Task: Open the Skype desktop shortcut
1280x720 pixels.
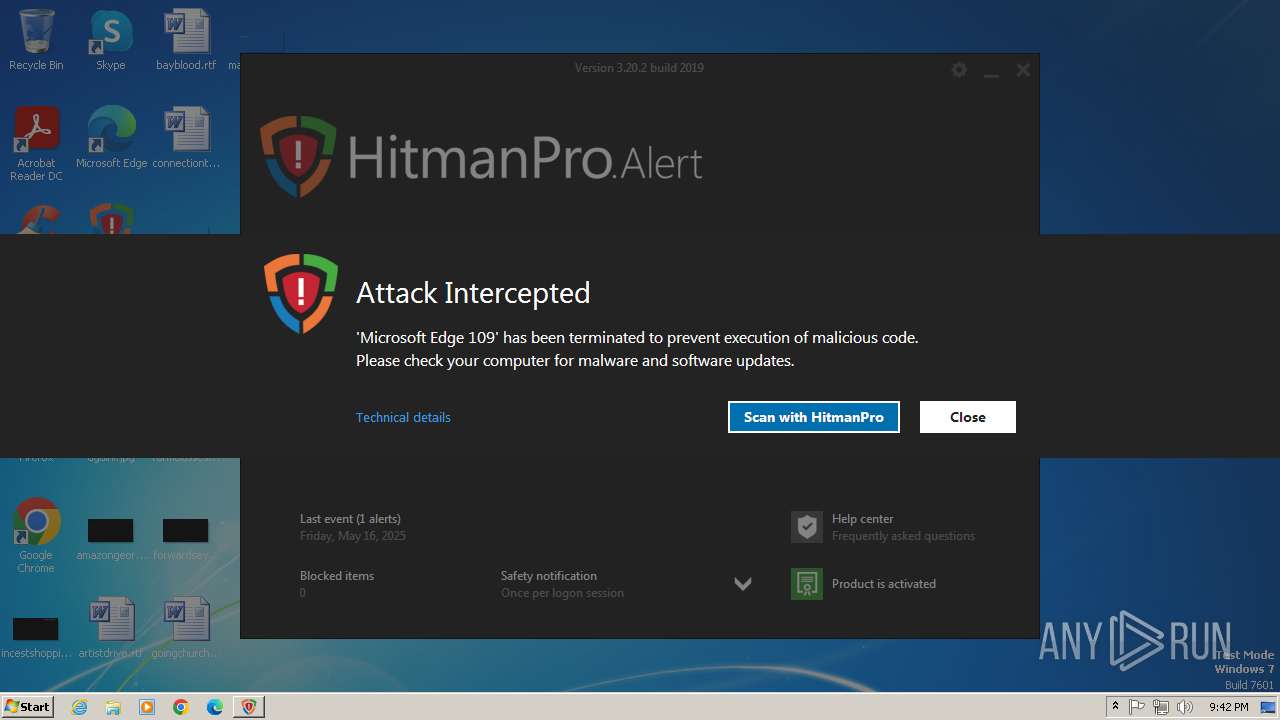Action: (x=111, y=40)
